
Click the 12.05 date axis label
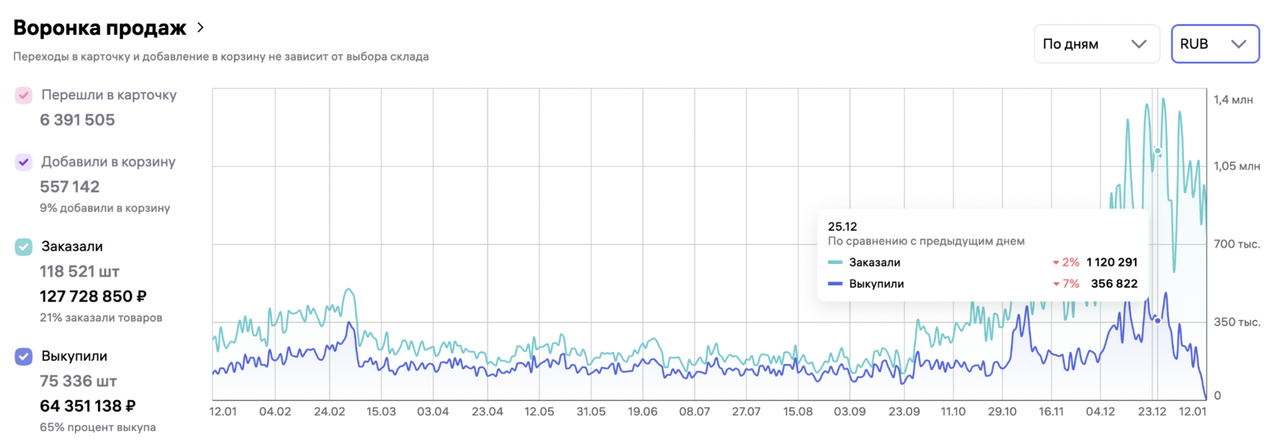pos(539,411)
